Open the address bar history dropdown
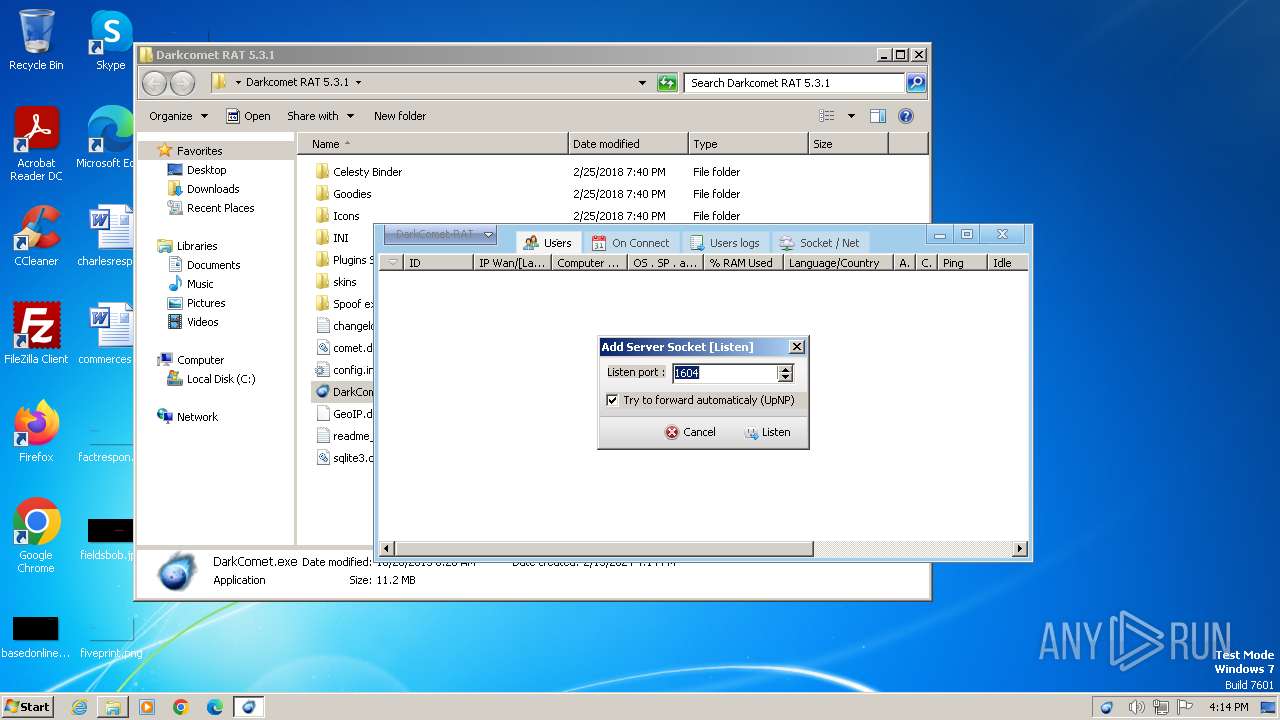 click(x=642, y=83)
